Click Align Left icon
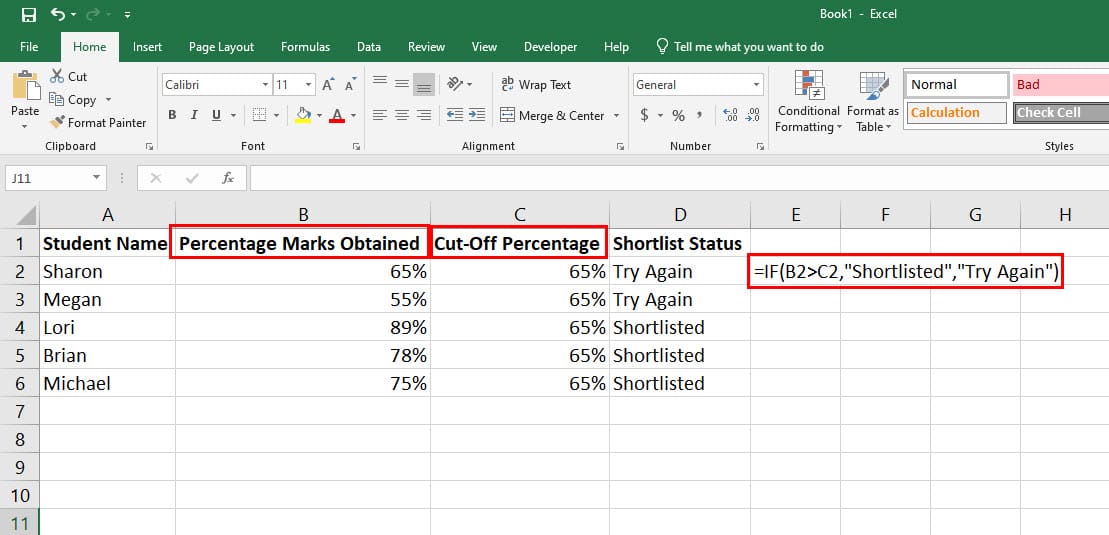The image size is (1109, 535). click(x=380, y=115)
